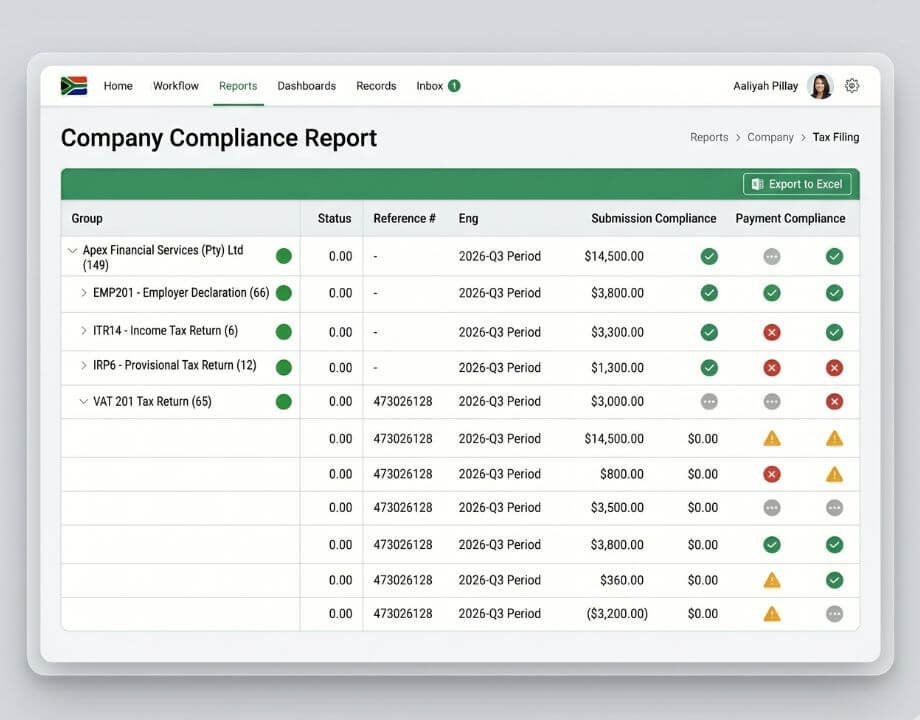Click the last green checkmark in the $3,800.00 $0.00 row
Viewport: 920px width, 720px height.
coord(834,545)
